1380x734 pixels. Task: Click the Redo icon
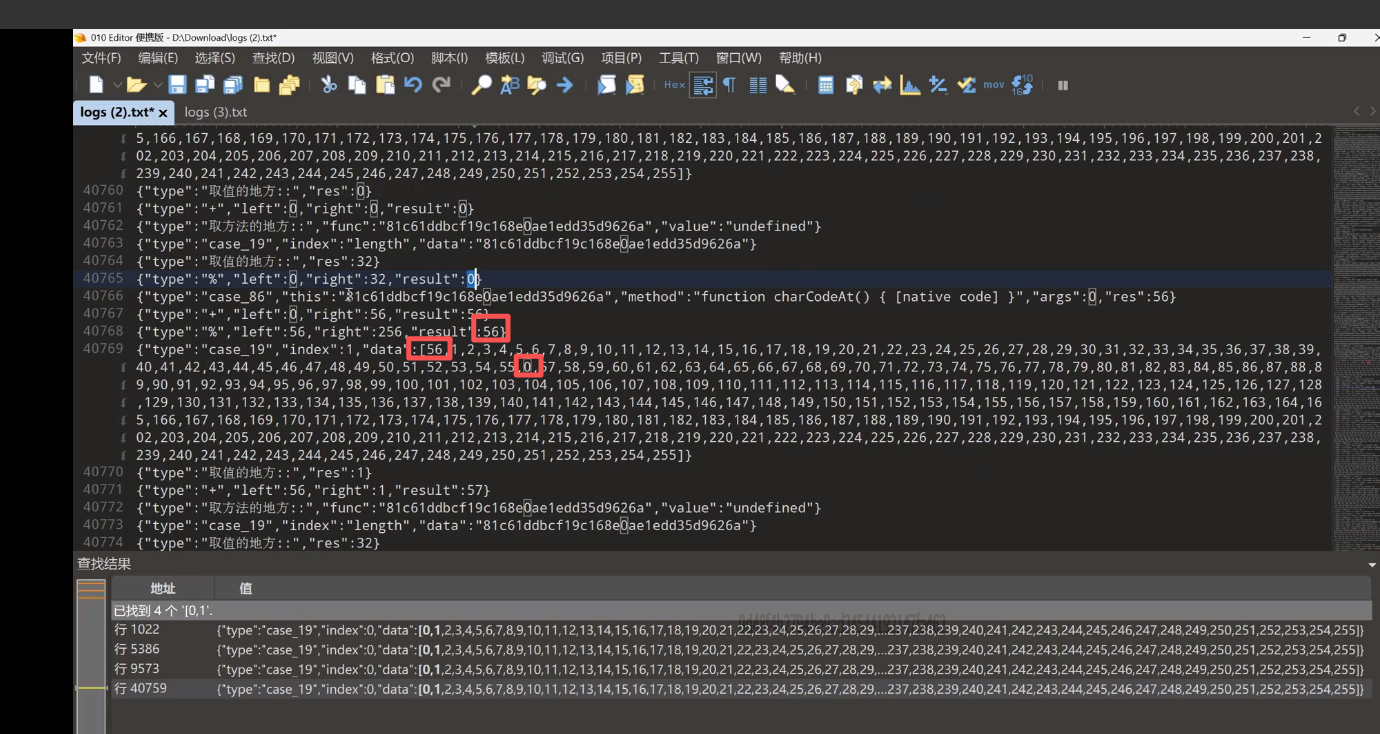click(441, 85)
